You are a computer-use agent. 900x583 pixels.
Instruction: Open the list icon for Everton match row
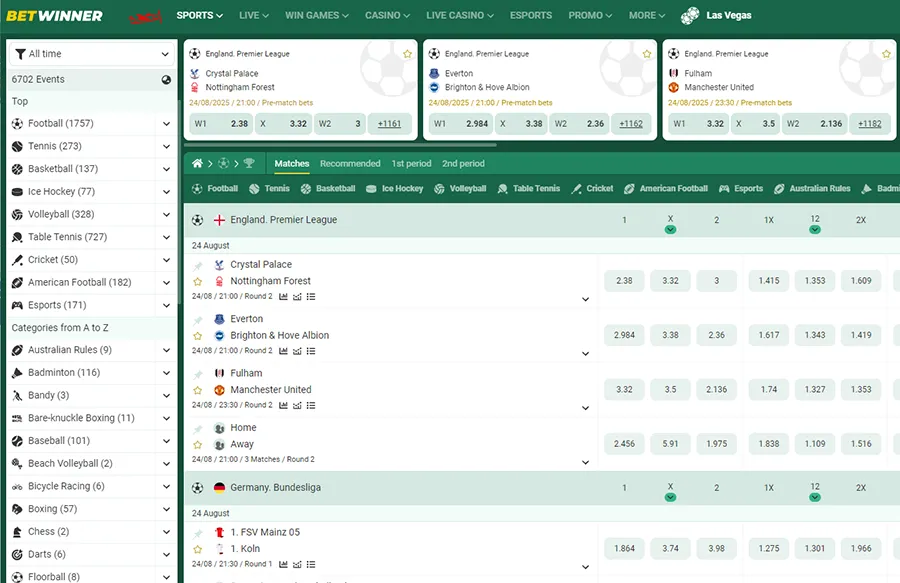(x=311, y=351)
